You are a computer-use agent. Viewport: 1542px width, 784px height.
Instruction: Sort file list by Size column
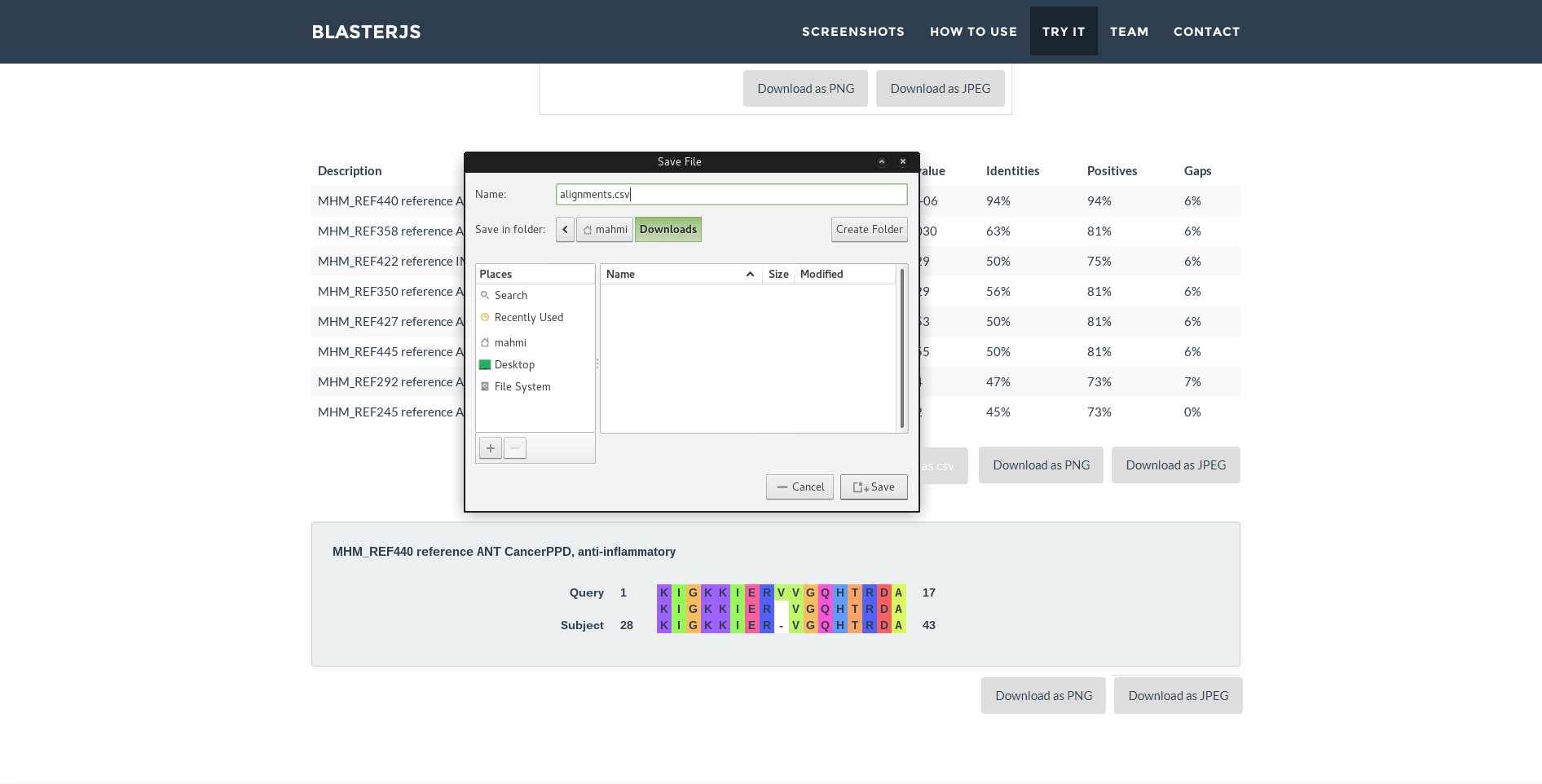tap(778, 275)
